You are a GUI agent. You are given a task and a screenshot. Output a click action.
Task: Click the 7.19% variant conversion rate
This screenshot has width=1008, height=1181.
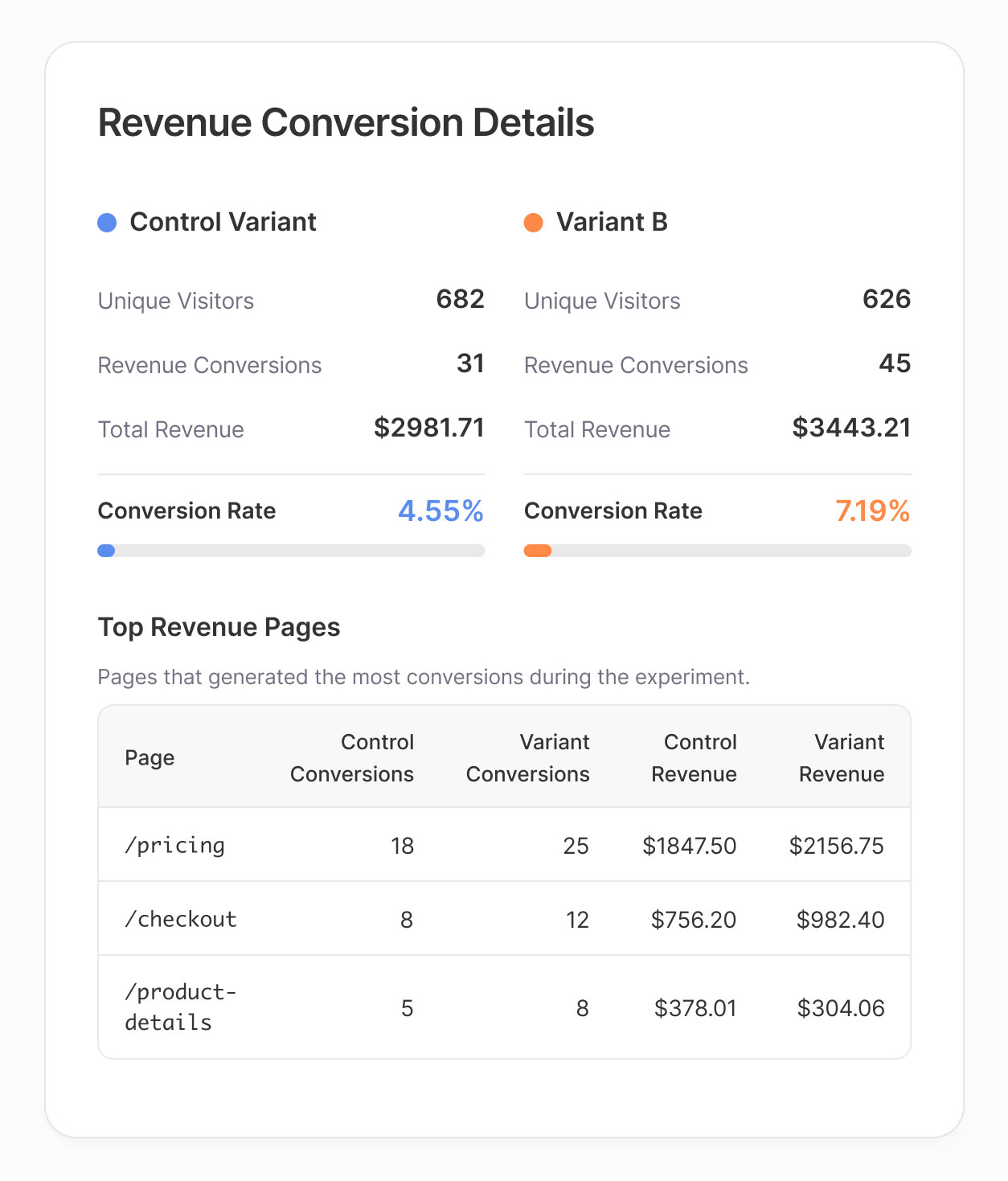pos(872,511)
